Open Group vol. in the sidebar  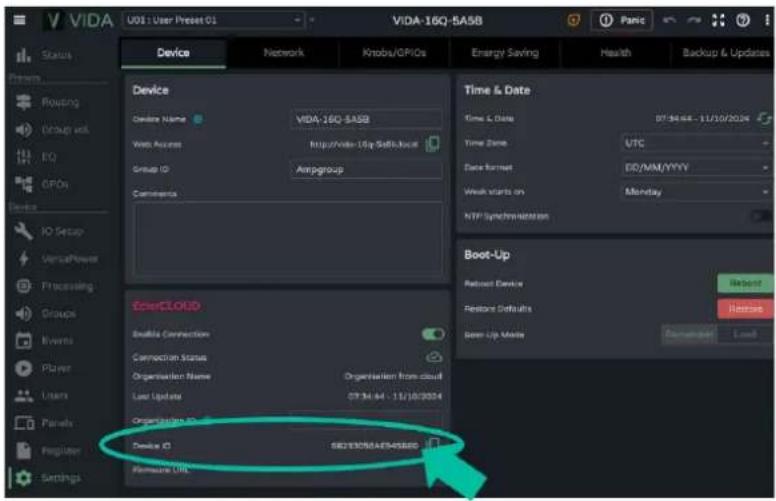coord(52,130)
